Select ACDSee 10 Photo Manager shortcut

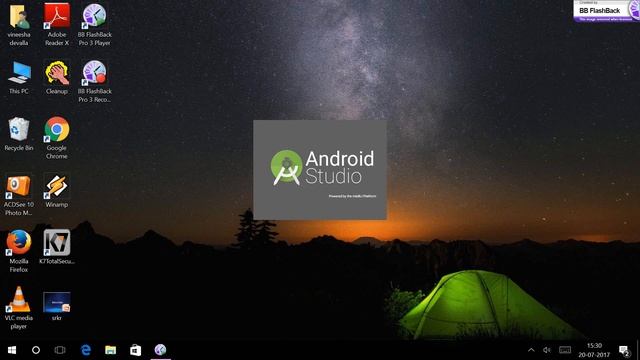19,195
